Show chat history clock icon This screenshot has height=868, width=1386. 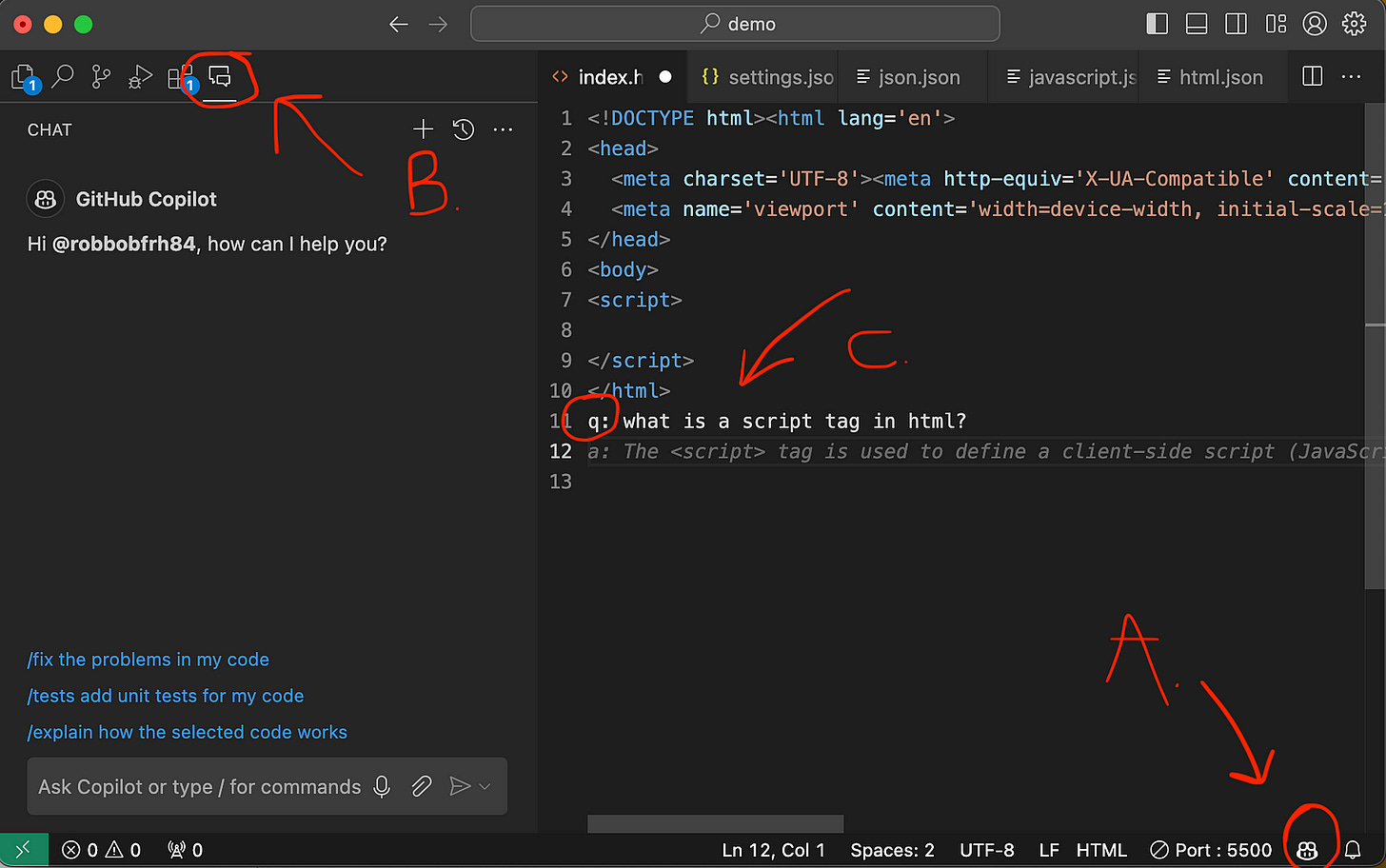tap(464, 129)
